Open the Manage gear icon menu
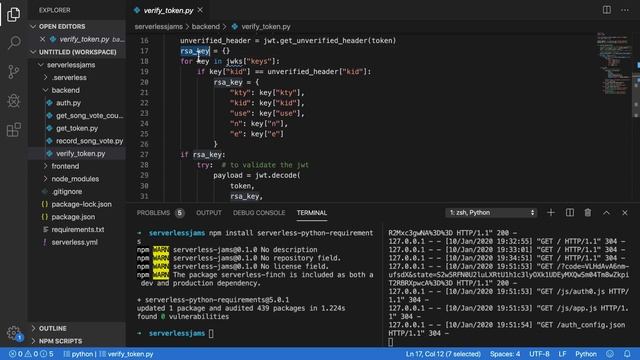The image size is (640, 360). (x=13, y=333)
